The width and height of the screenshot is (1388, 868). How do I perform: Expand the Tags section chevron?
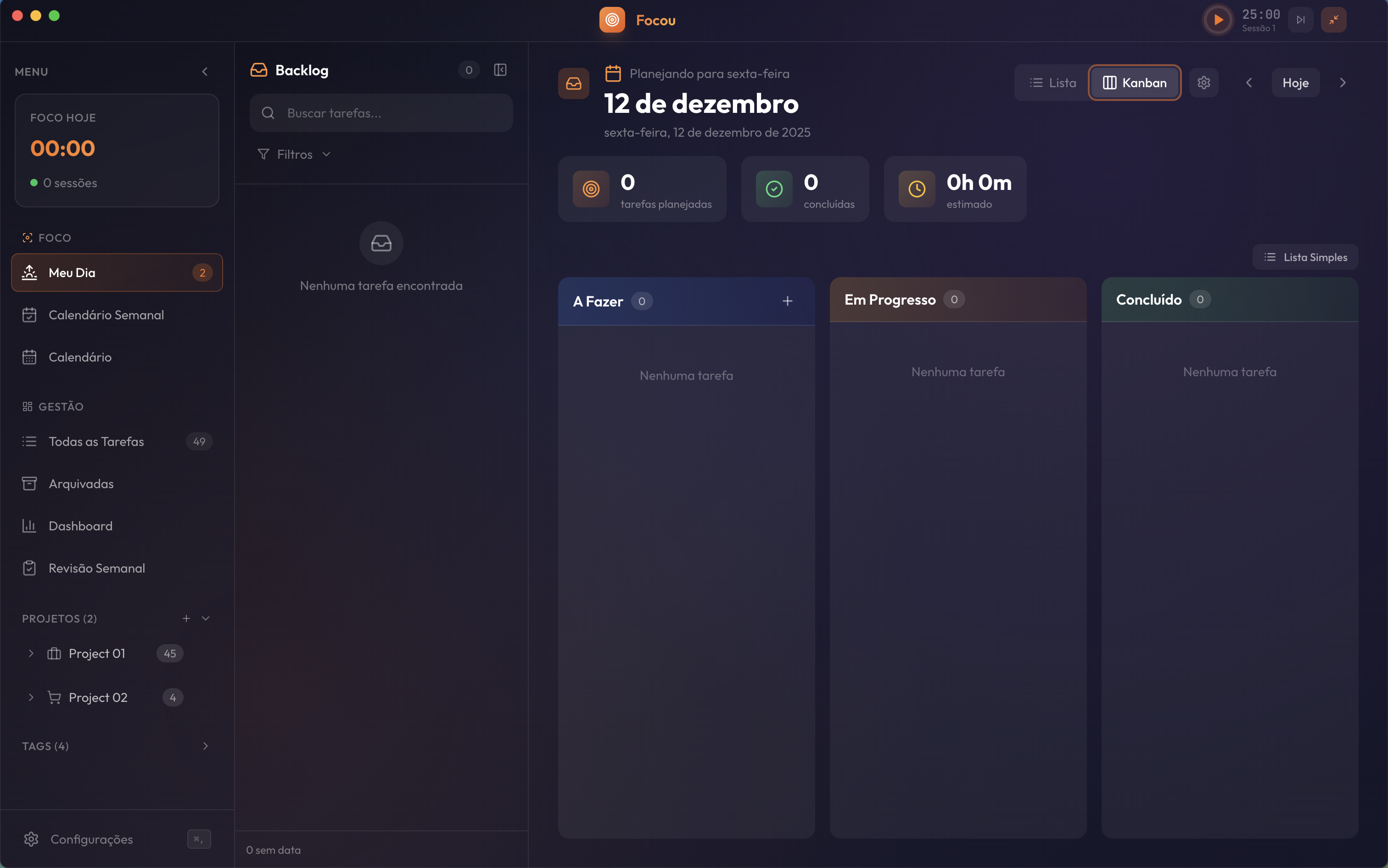205,746
